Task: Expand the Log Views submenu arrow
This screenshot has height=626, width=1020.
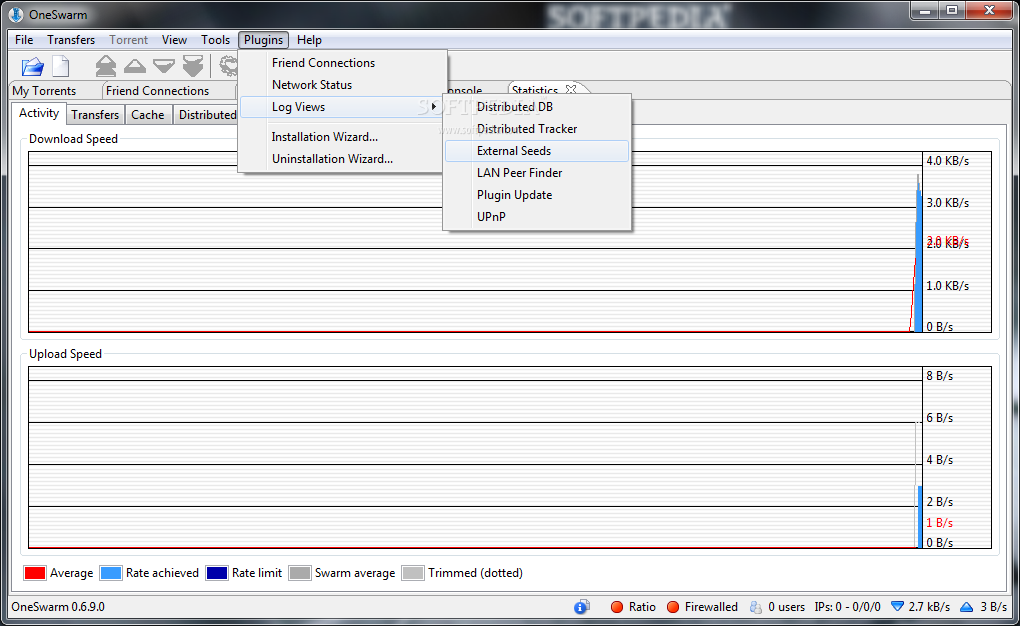Action: [x=433, y=107]
